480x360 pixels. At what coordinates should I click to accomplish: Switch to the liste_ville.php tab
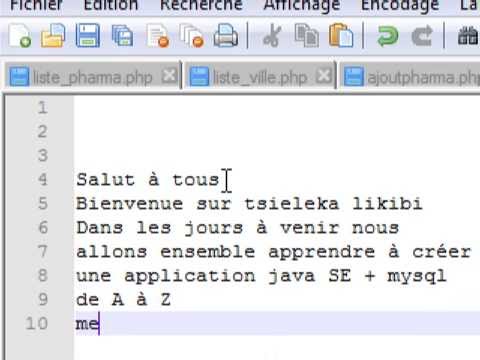coord(260,77)
